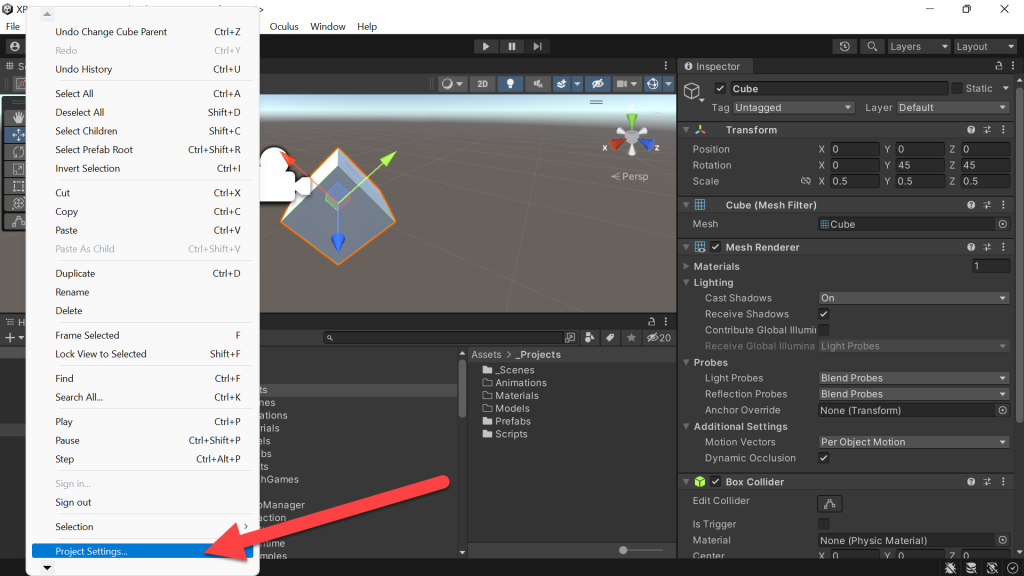
Task: Select the Move tool
Action: tap(18, 135)
